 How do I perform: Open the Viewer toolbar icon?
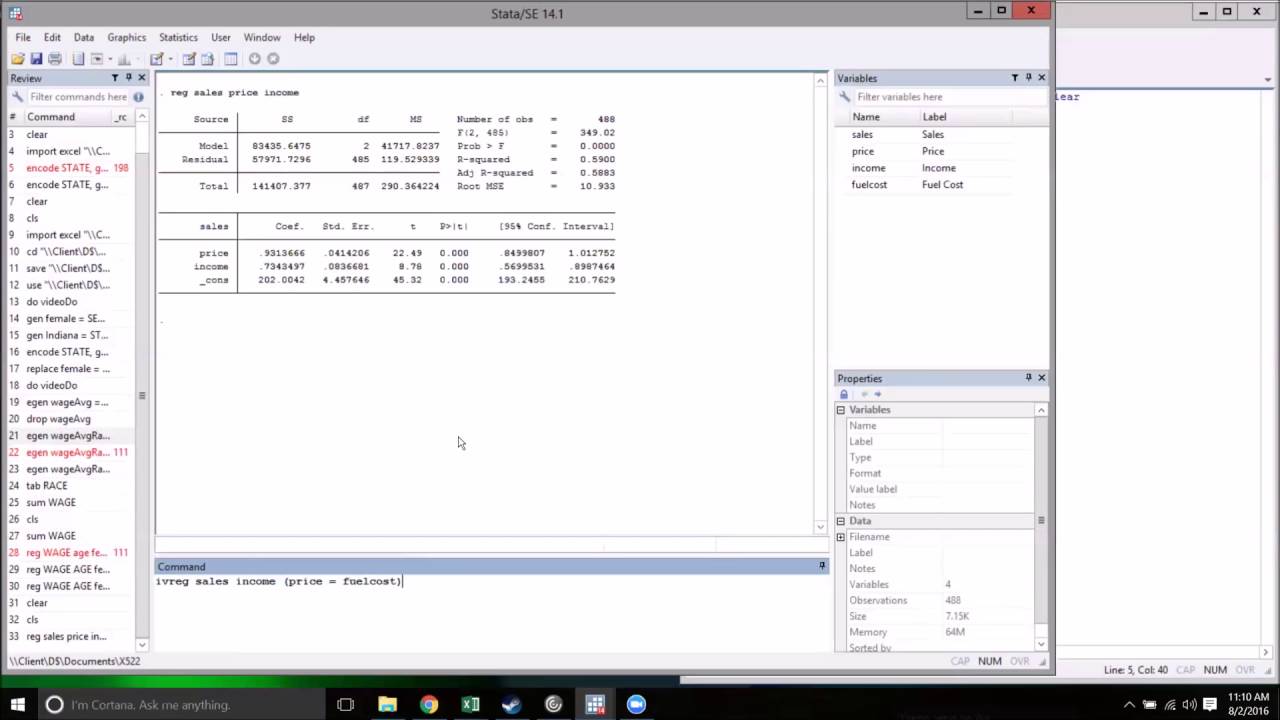(x=97, y=59)
